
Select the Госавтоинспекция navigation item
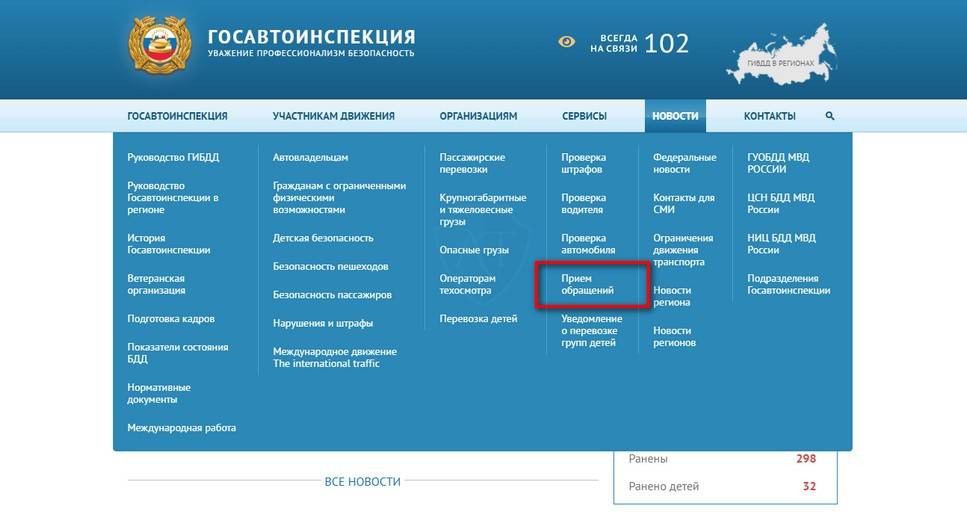pyautogui.click(x=177, y=116)
